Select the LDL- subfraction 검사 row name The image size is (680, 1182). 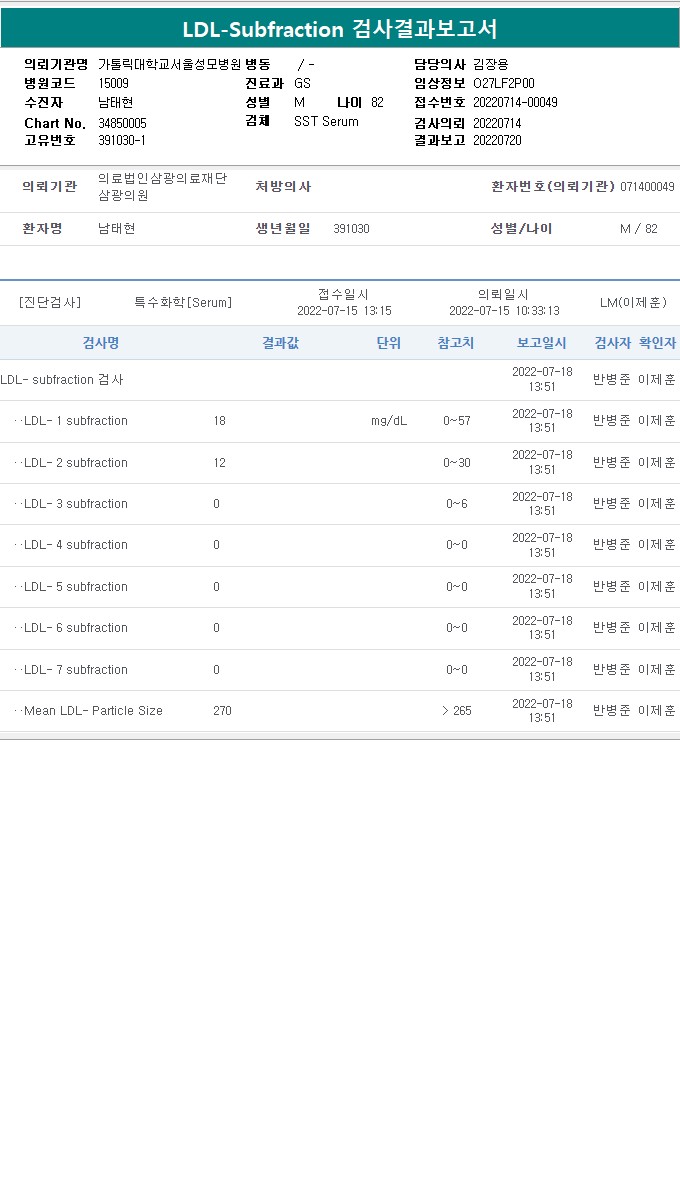(62, 379)
